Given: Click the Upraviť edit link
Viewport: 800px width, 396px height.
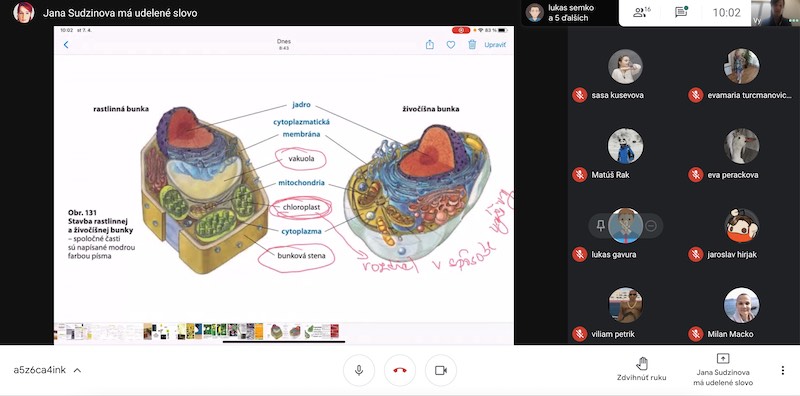Looking at the screenshot, I should (x=495, y=45).
